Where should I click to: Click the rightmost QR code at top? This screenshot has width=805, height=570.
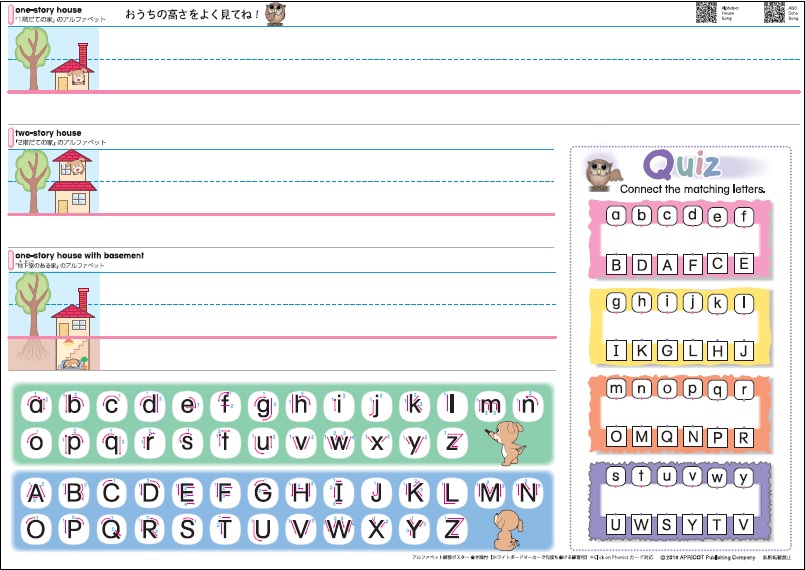pyautogui.click(x=773, y=12)
